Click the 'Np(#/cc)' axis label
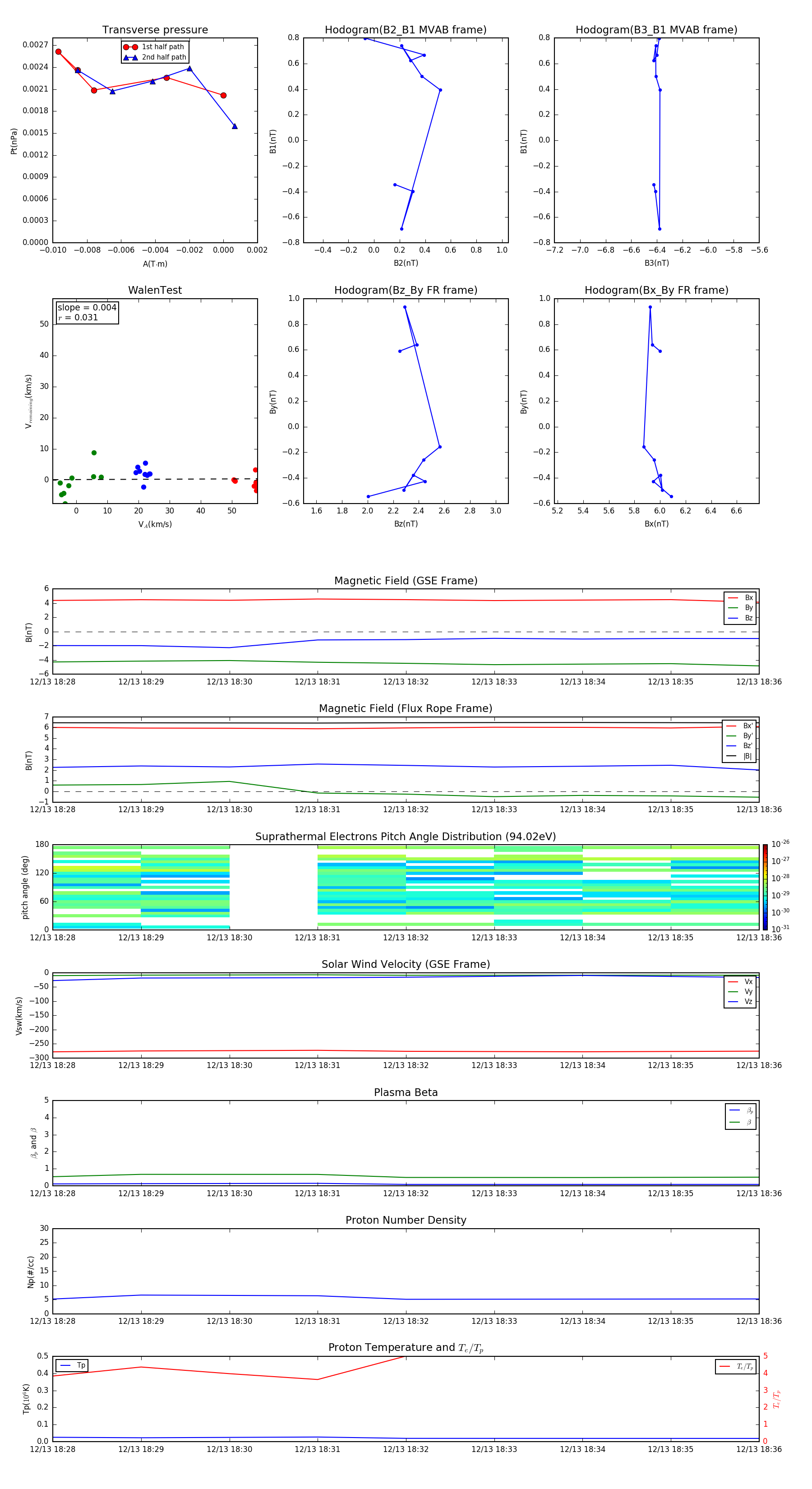The height and width of the screenshot is (1489, 812). coord(31,1272)
